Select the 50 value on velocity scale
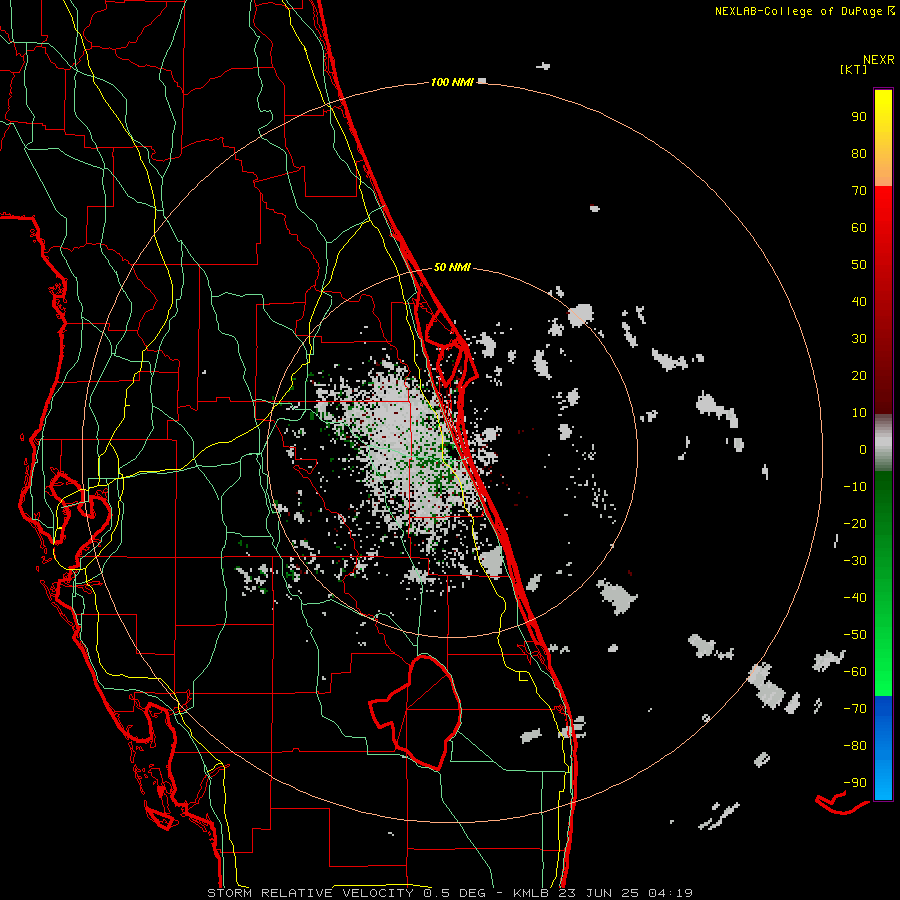Screen dimensions: 900x900 point(859,265)
